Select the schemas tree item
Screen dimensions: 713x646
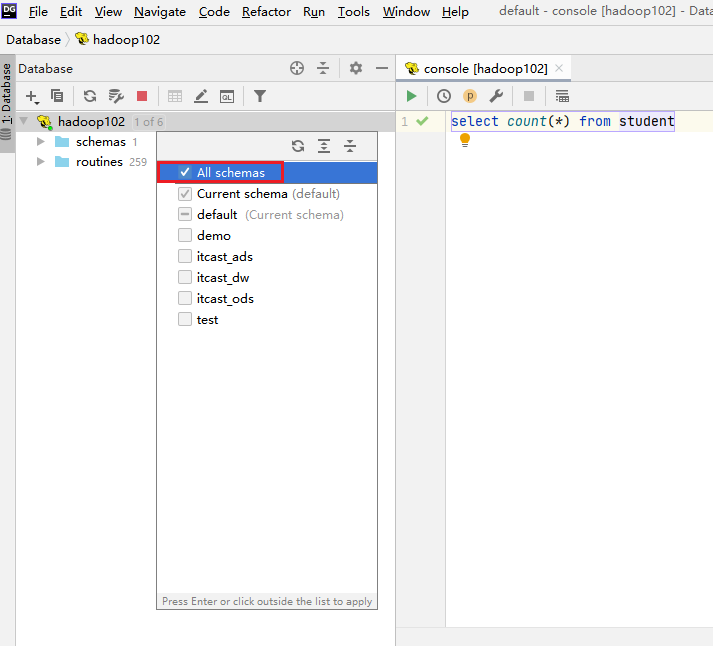[100, 142]
